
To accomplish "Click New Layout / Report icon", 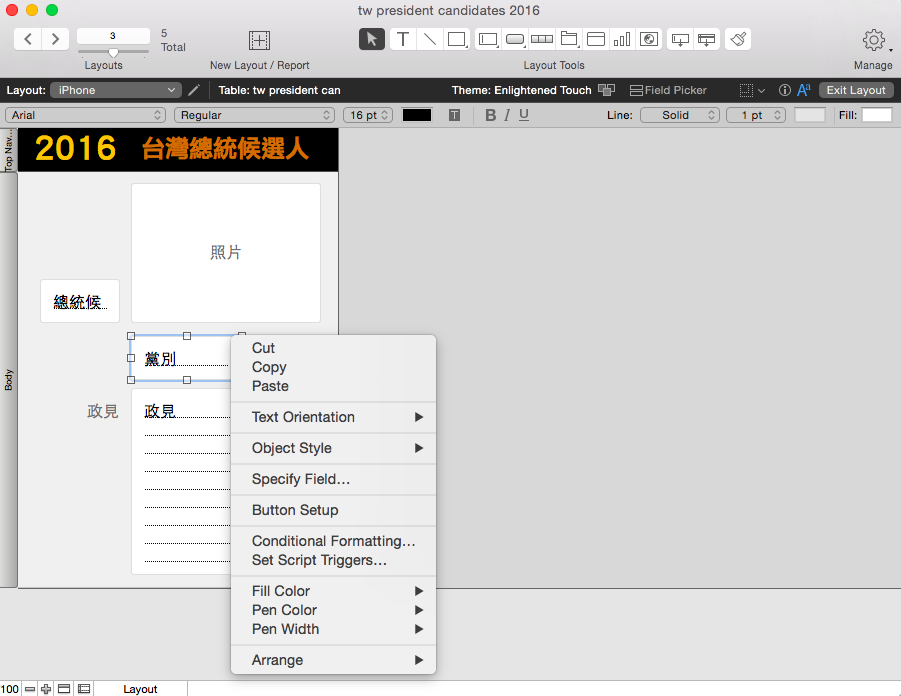I will coord(259,40).
